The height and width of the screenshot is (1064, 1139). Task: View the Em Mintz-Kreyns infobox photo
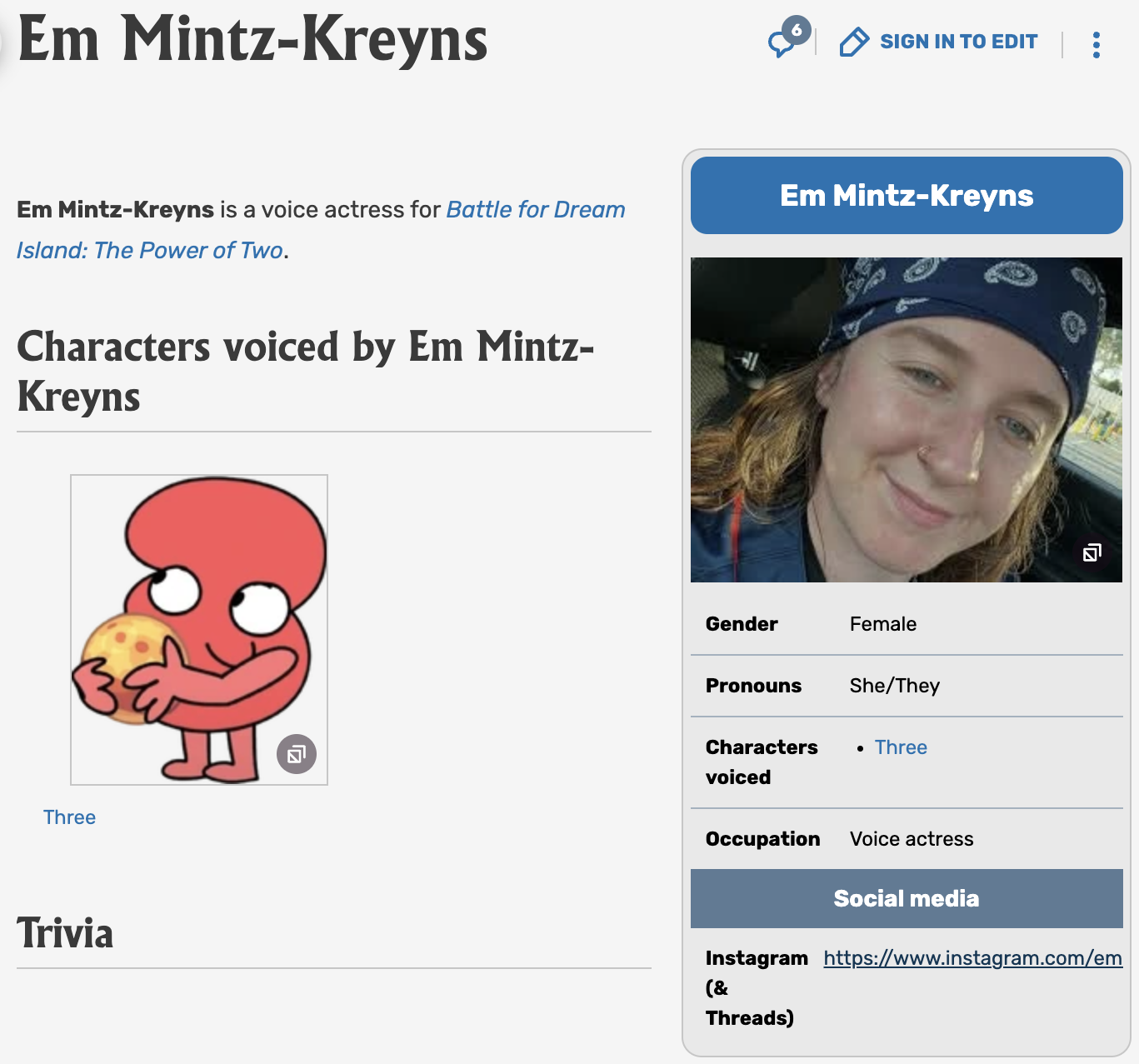tap(907, 420)
